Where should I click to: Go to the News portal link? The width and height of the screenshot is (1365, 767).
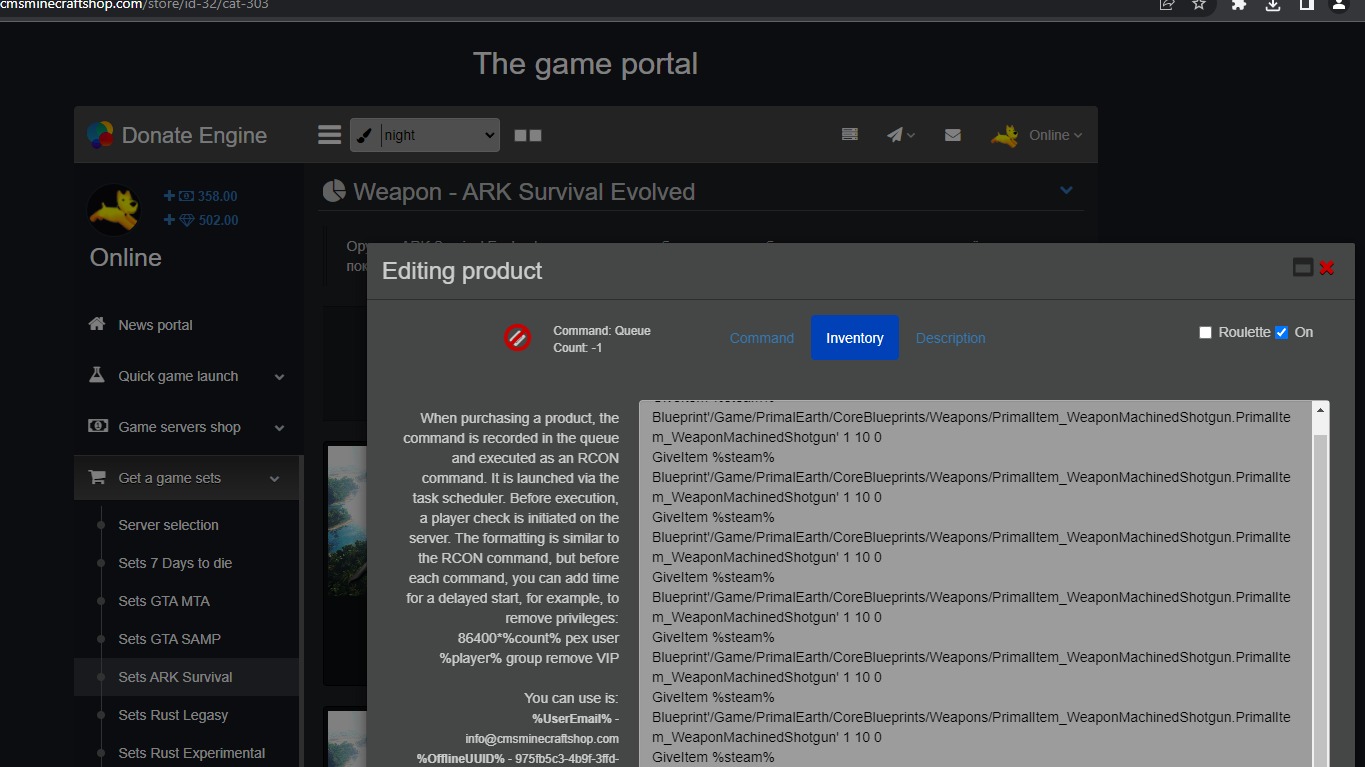(155, 325)
